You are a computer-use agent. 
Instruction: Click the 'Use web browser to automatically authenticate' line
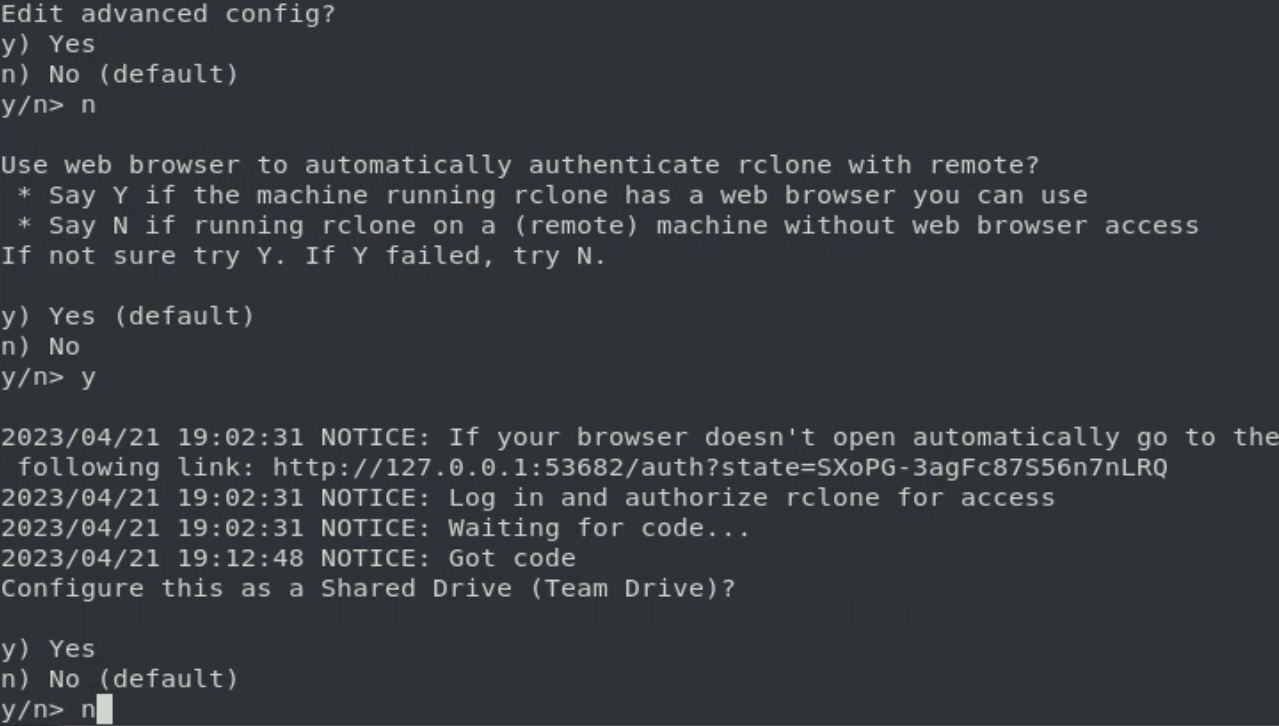click(520, 165)
